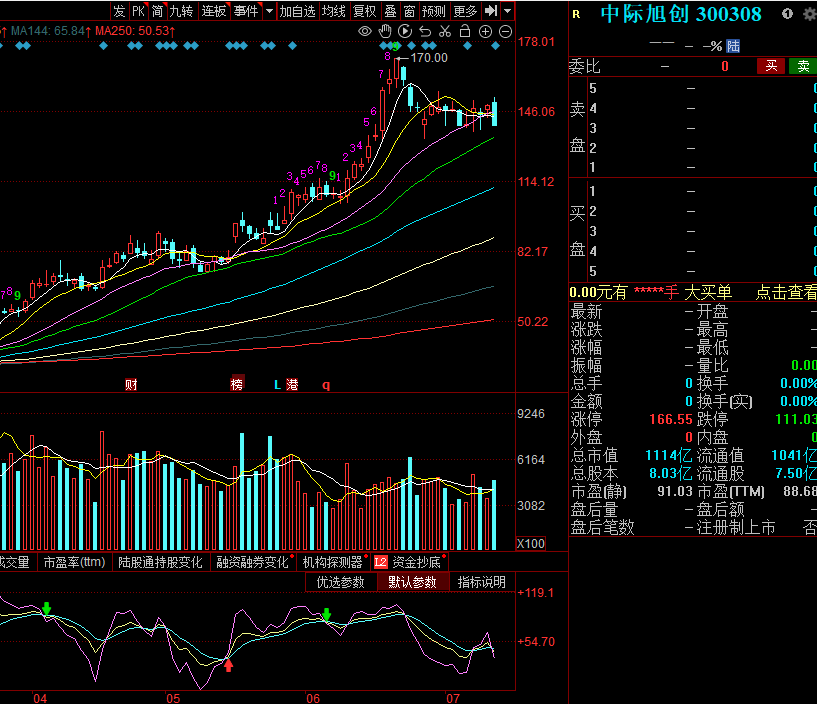Open the 更多 more options menu
Viewport: 817px width, 704px height.
[465, 11]
